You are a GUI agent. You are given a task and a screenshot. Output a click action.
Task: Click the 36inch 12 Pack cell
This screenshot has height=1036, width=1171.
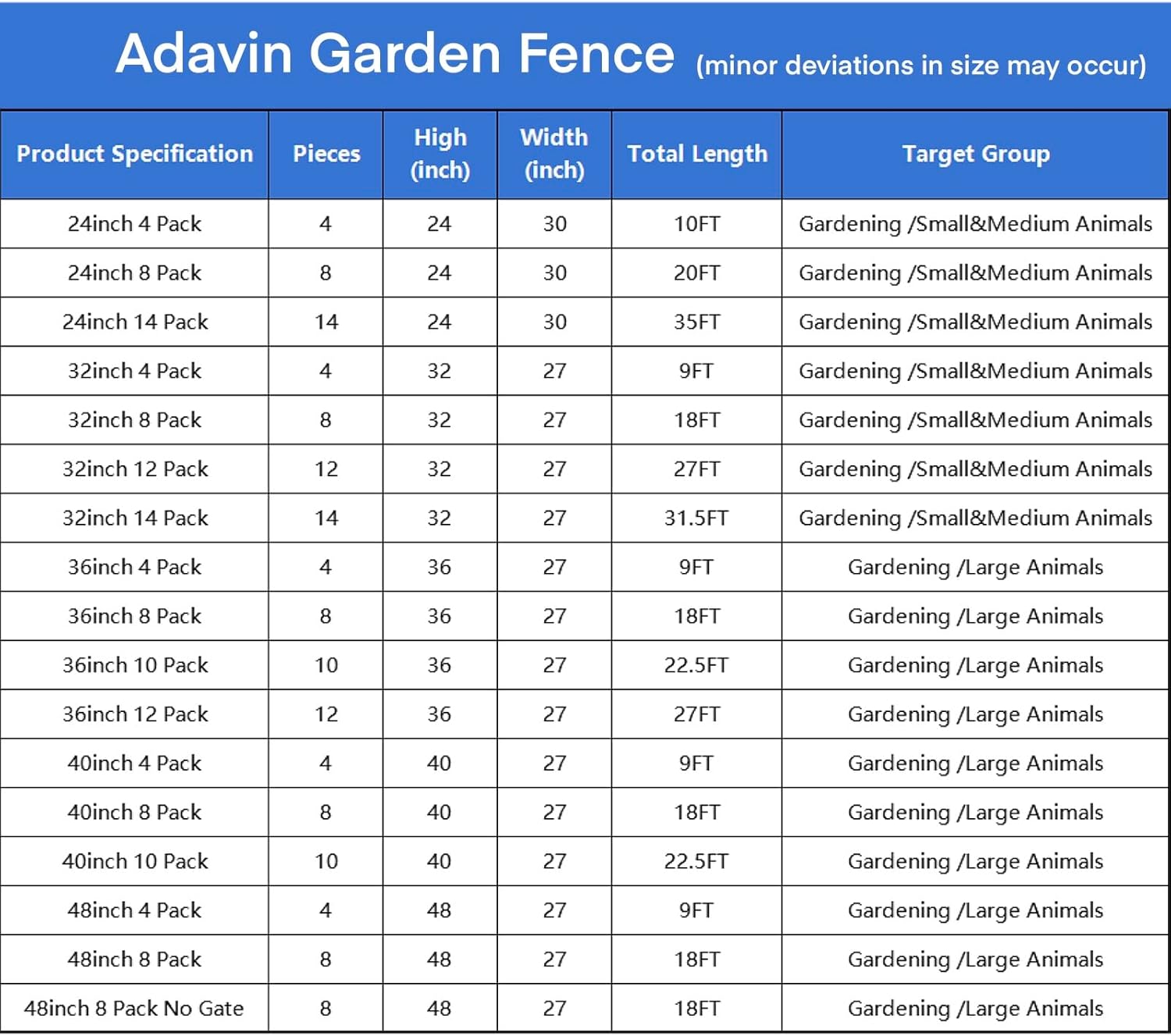point(134,714)
